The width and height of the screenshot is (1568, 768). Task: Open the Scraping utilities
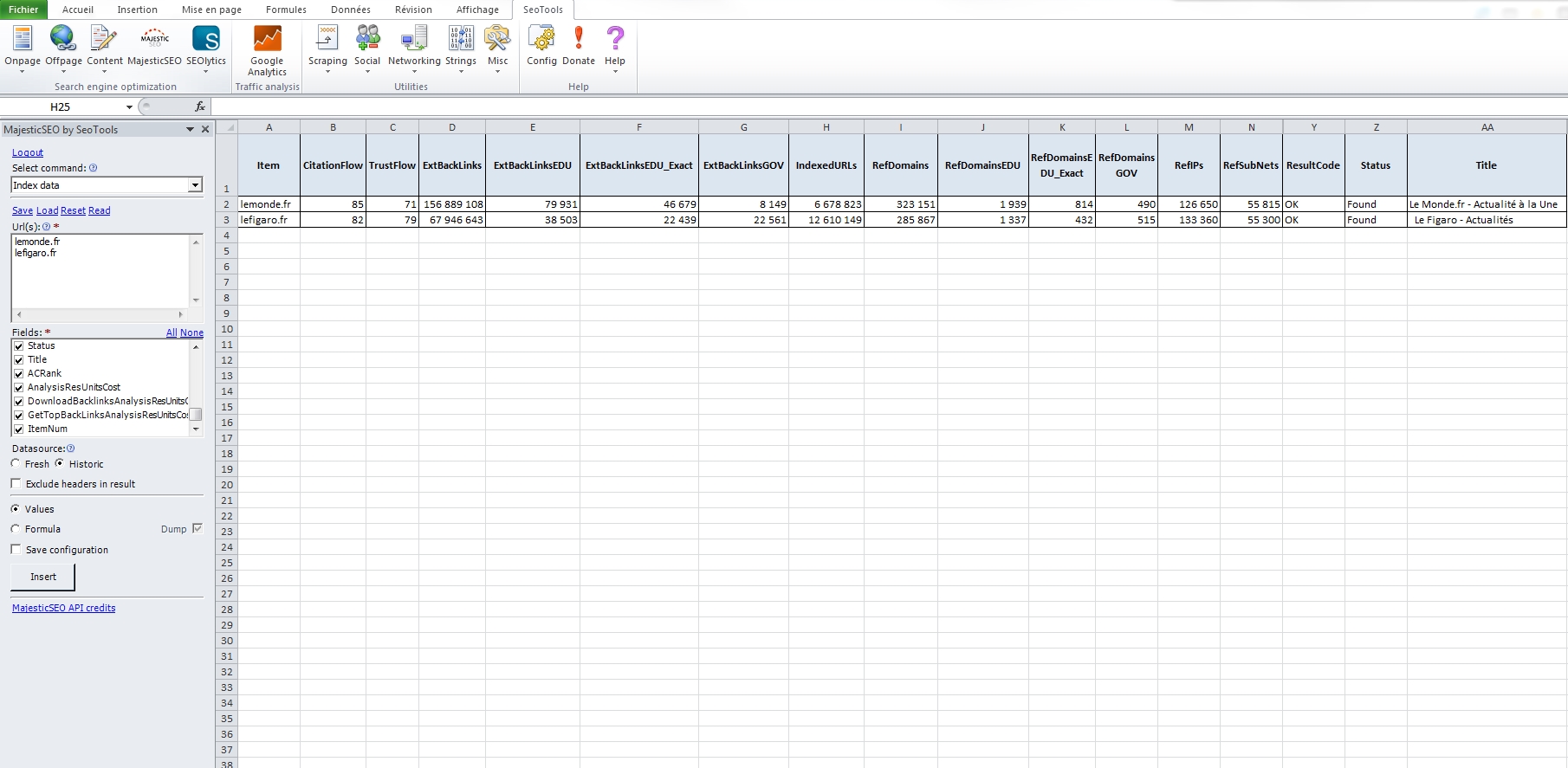(x=327, y=48)
